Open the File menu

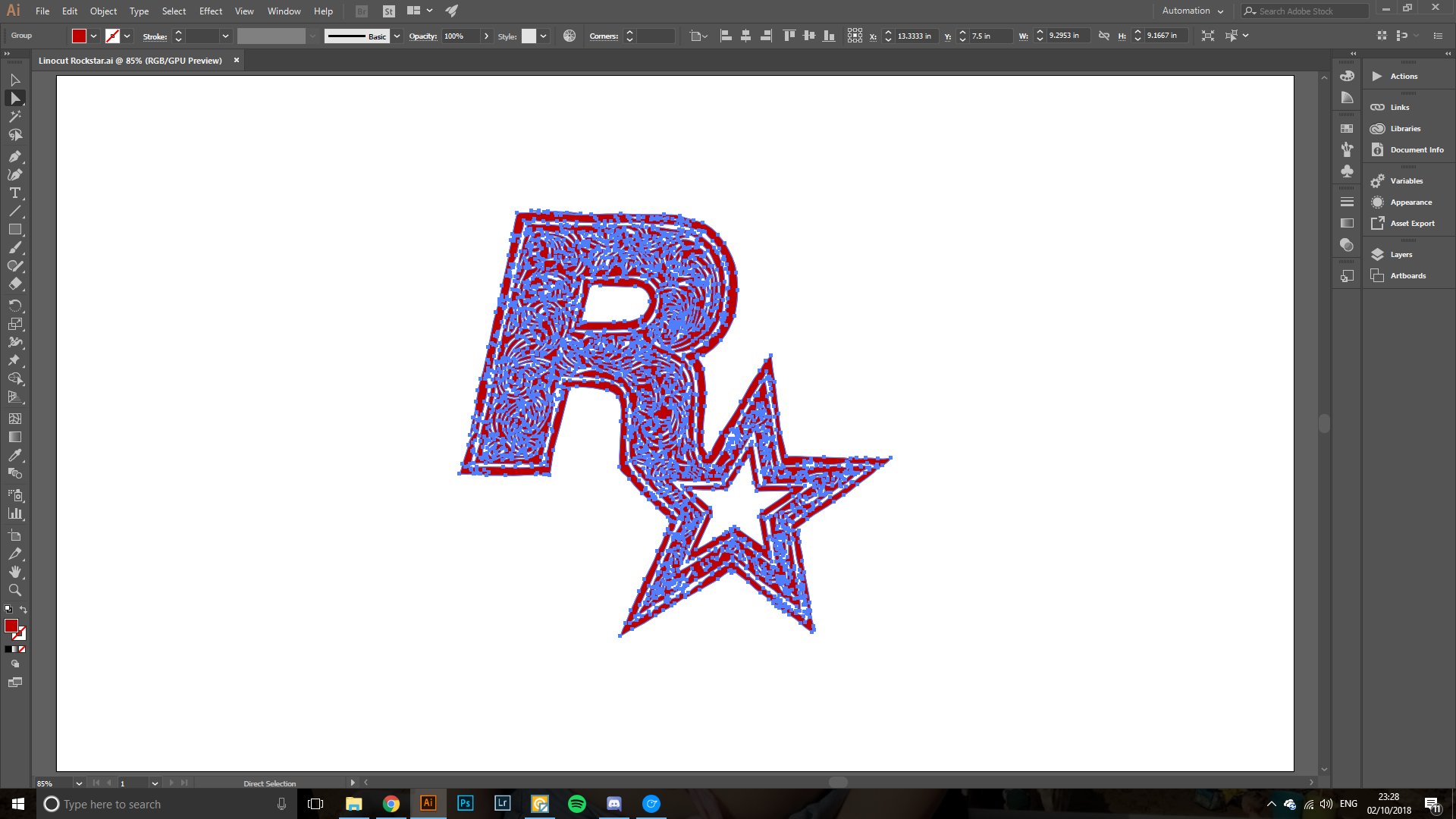(x=42, y=11)
